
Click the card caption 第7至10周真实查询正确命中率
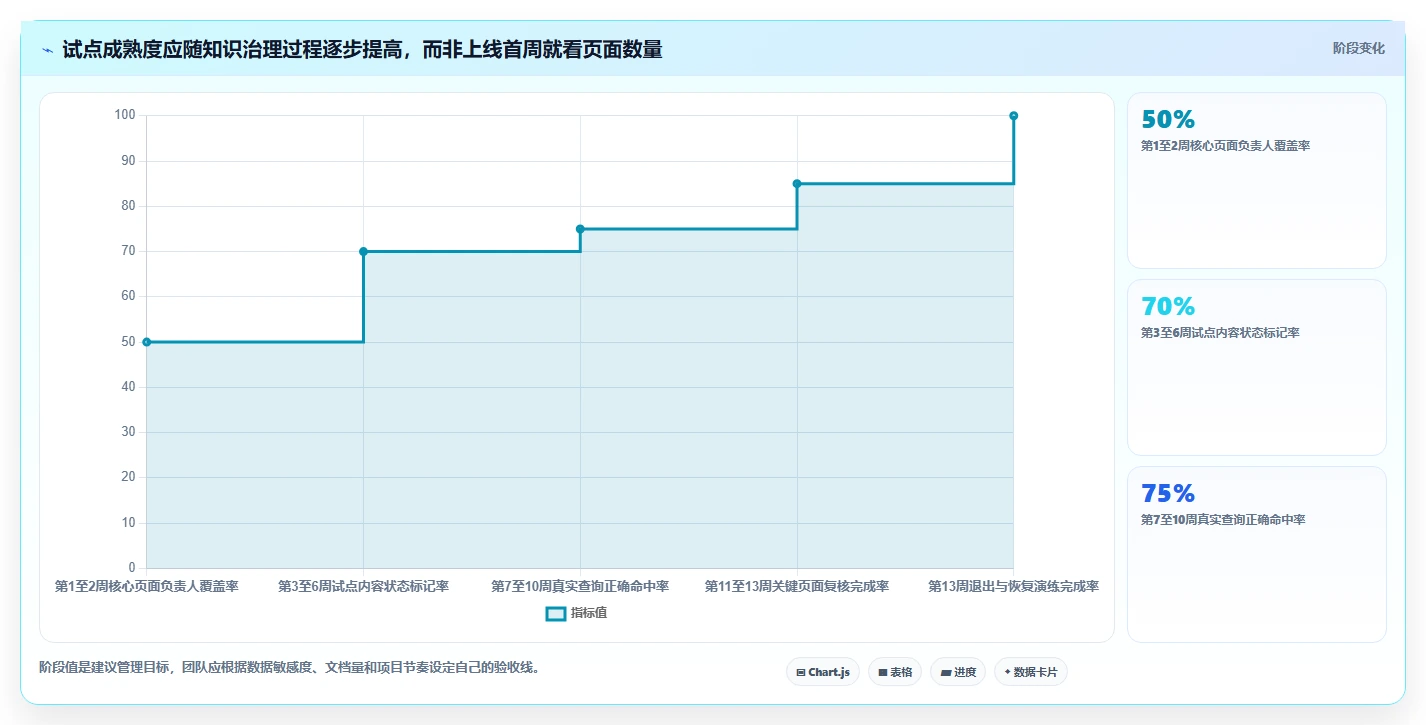click(1223, 520)
